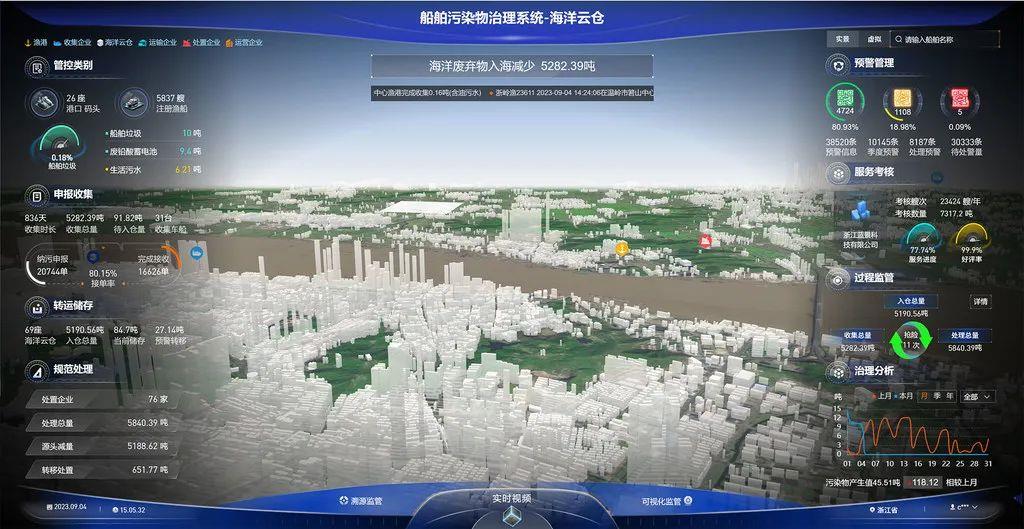Click the 过程监管 section header icon
1024x529 pixels.
[838, 278]
